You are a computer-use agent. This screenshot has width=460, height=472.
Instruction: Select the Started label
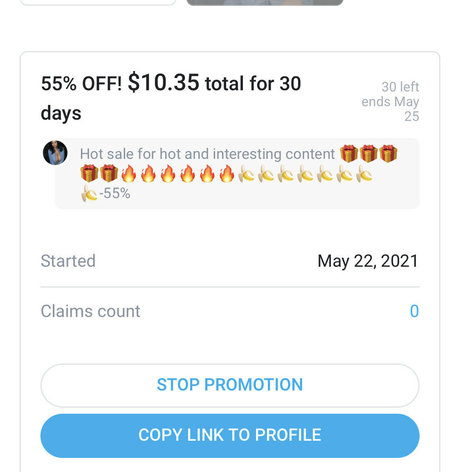[x=68, y=261]
